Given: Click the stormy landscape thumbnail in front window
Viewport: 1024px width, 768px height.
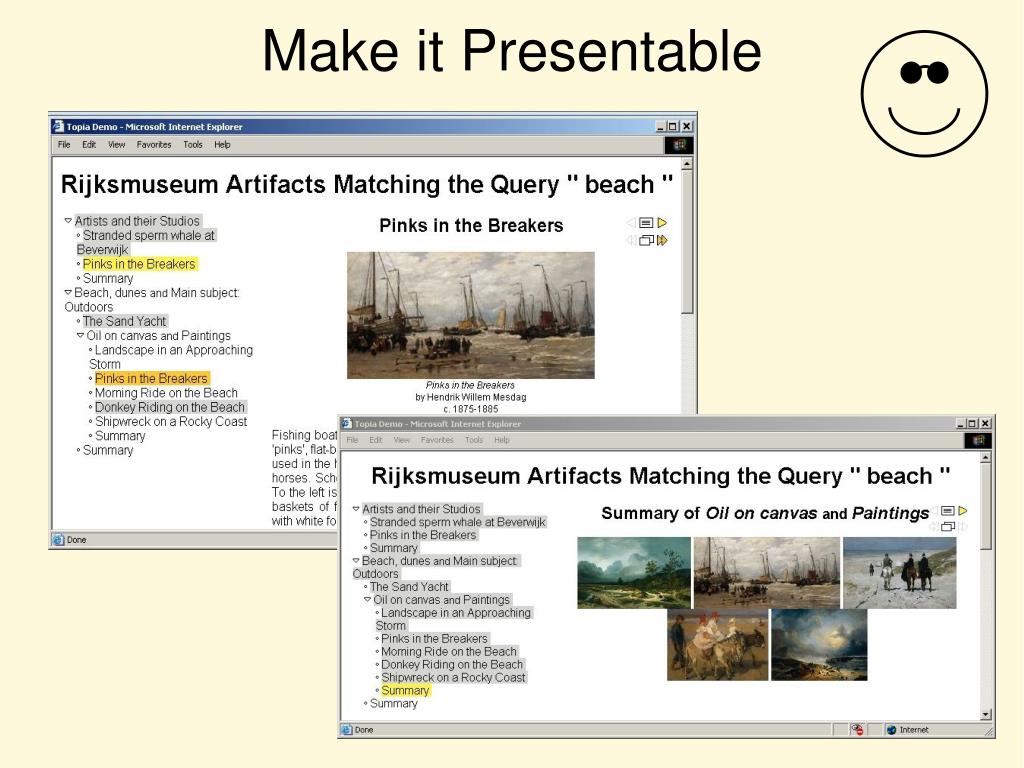Looking at the screenshot, I should [634, 573].
